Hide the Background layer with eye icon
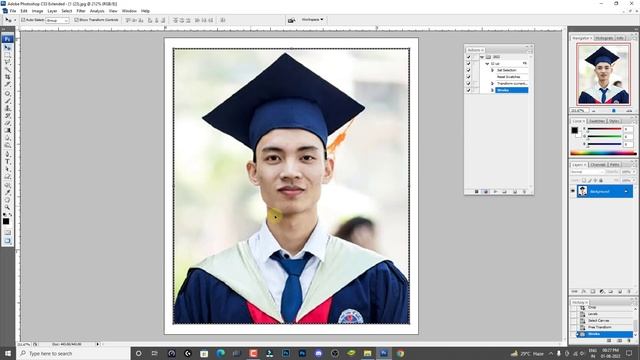640x360 pixels. (x=573, y=191)
